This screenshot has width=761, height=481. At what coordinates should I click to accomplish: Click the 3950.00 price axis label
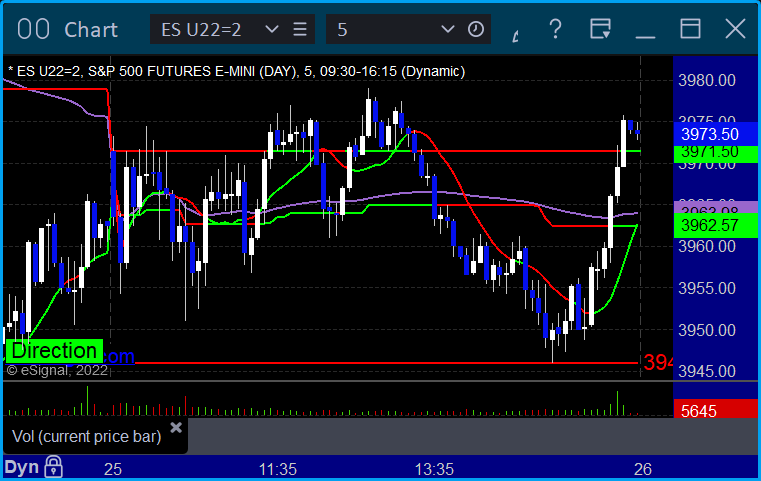707,331
